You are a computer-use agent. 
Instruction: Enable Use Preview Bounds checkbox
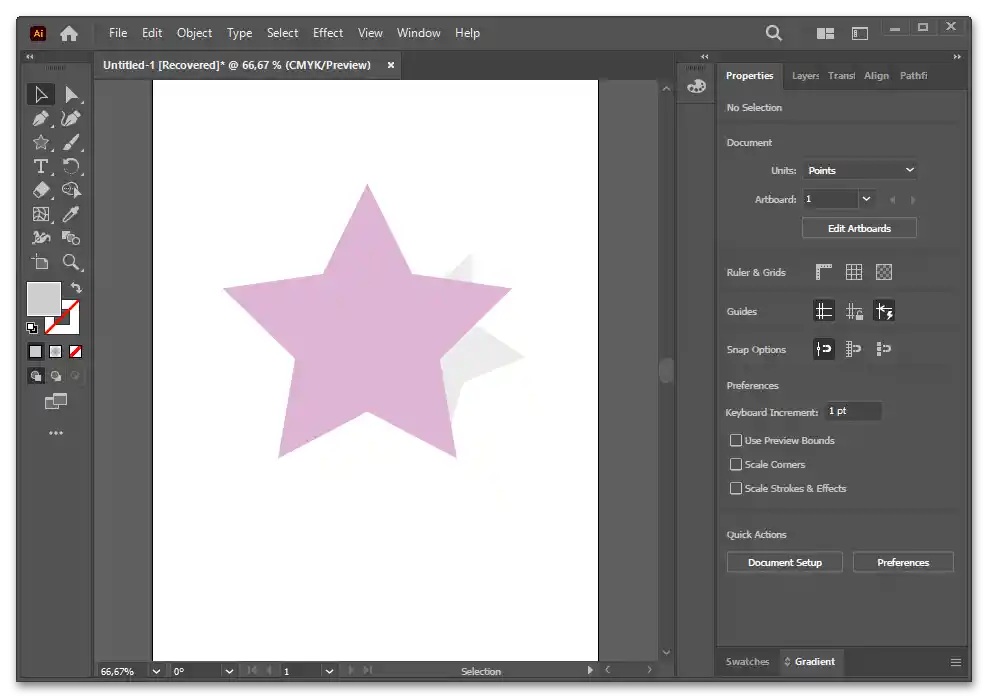pyautogui.click(x=735, y=440)
